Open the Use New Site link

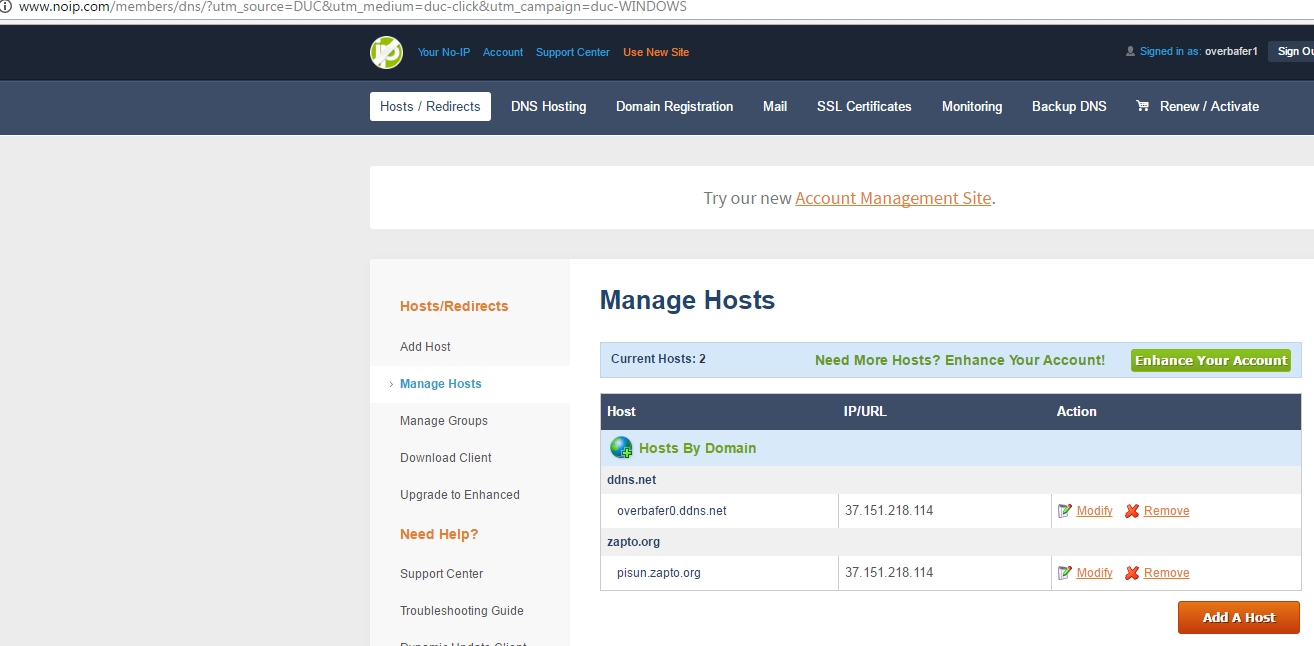656,52
